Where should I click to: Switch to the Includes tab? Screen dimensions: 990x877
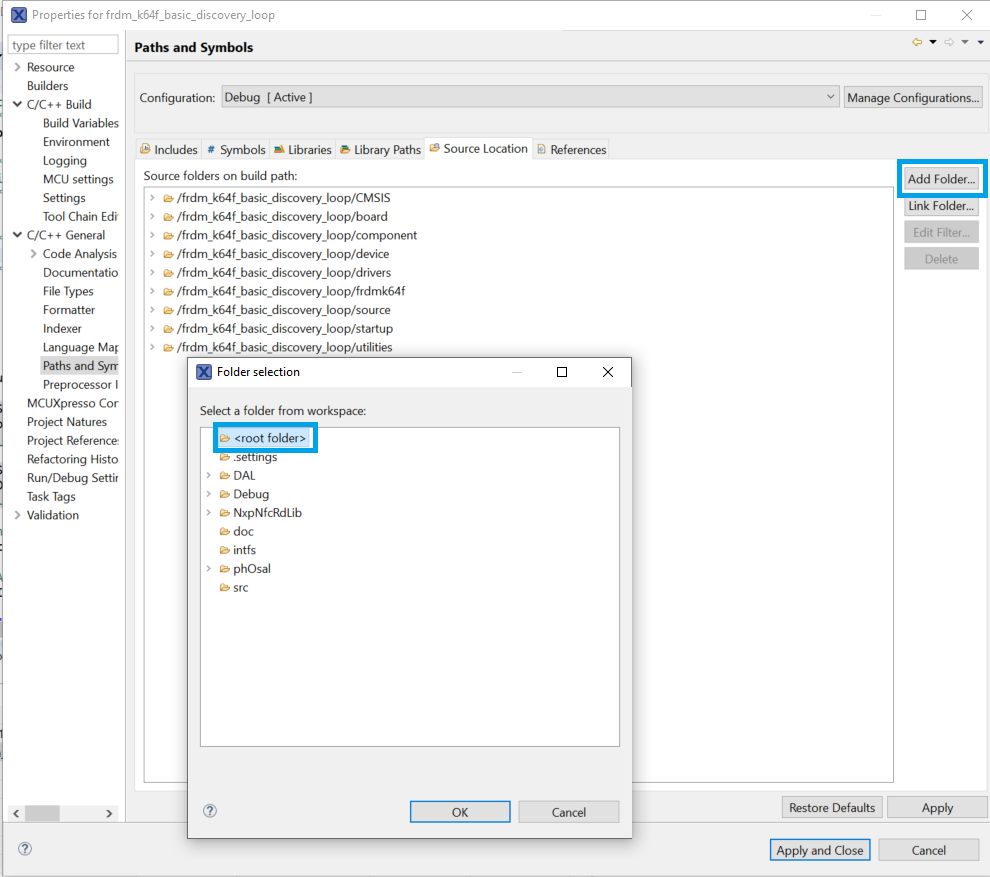(169, 150)
